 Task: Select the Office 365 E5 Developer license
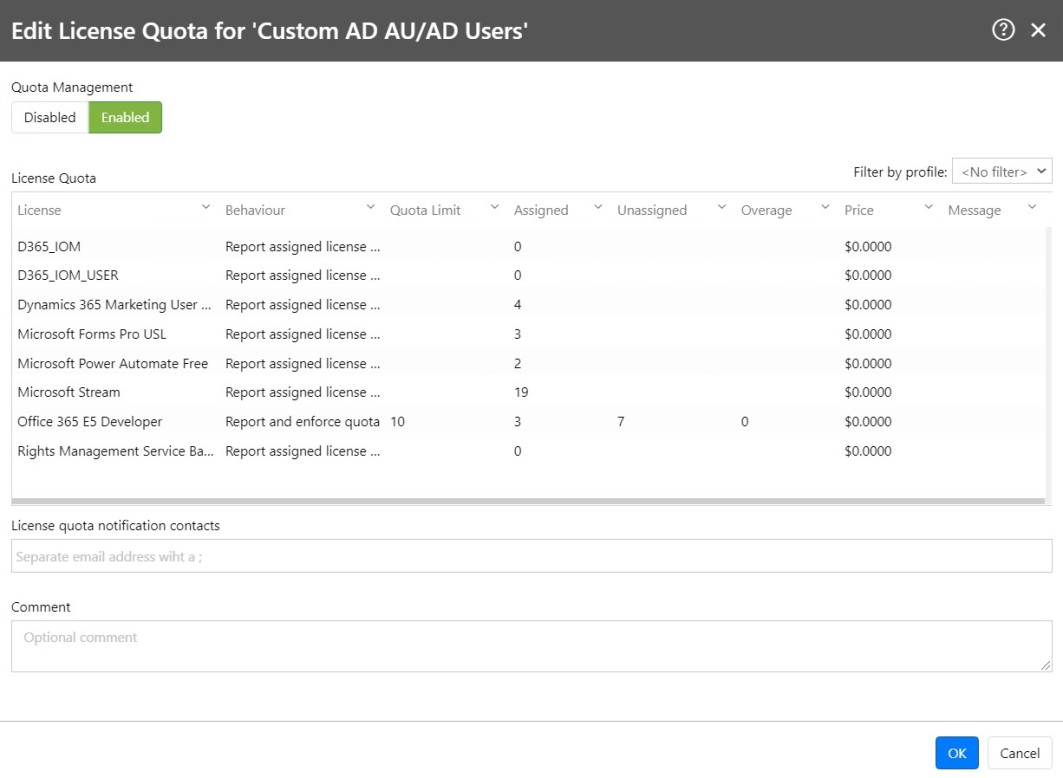[89, 422]
